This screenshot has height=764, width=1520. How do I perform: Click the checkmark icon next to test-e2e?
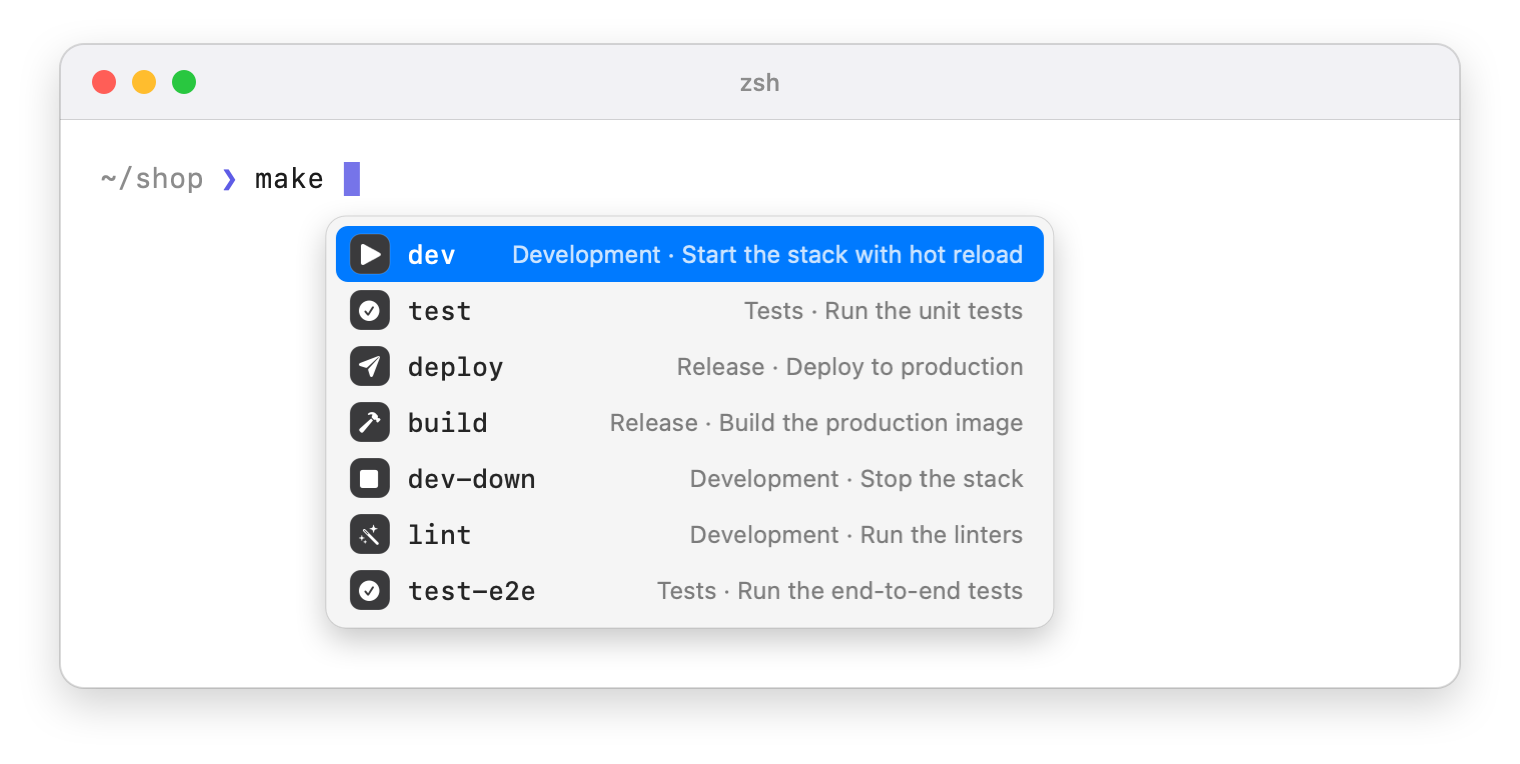(x=370, y=590)
